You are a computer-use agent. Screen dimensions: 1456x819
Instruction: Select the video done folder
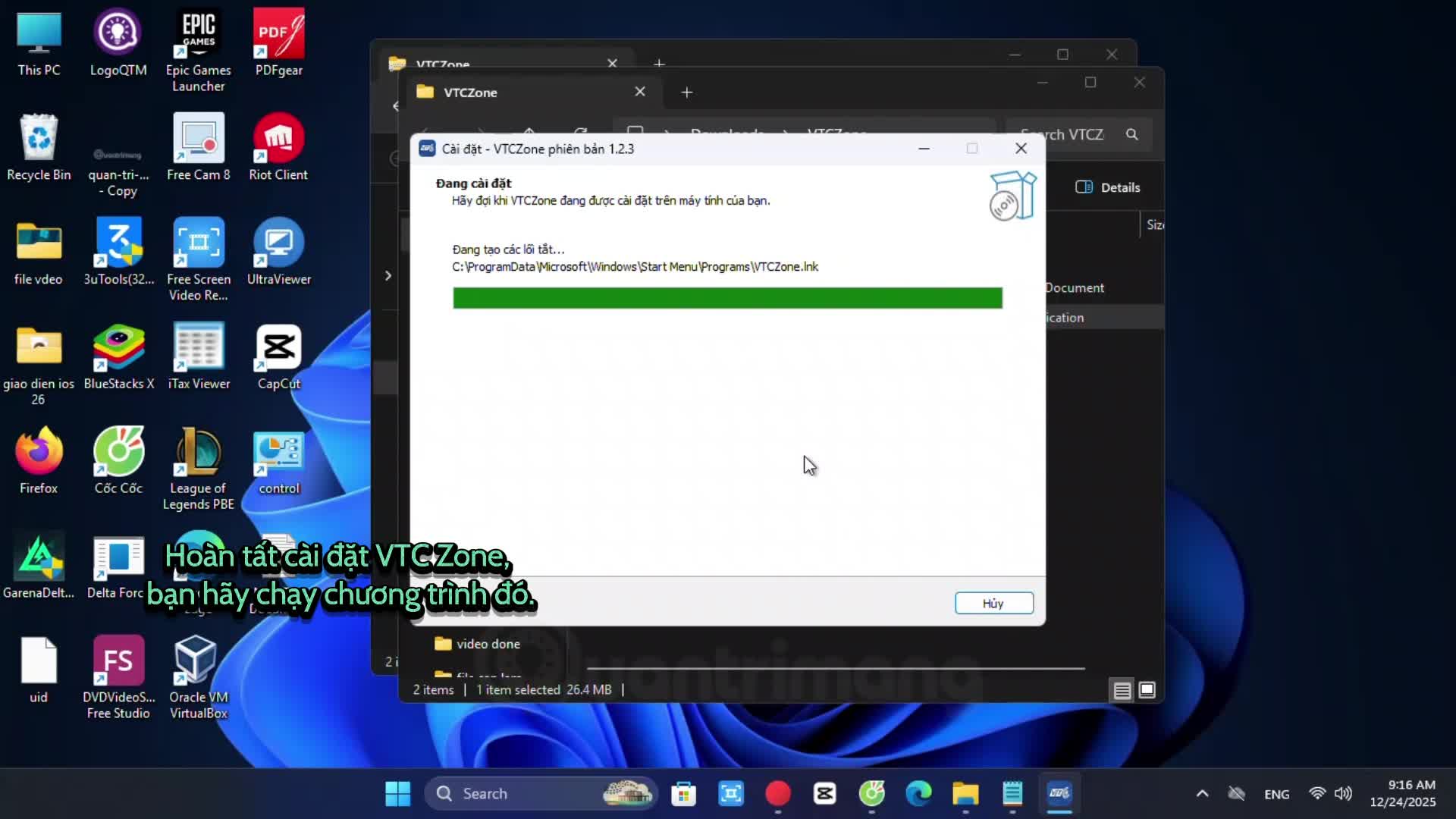click(477, 644)
